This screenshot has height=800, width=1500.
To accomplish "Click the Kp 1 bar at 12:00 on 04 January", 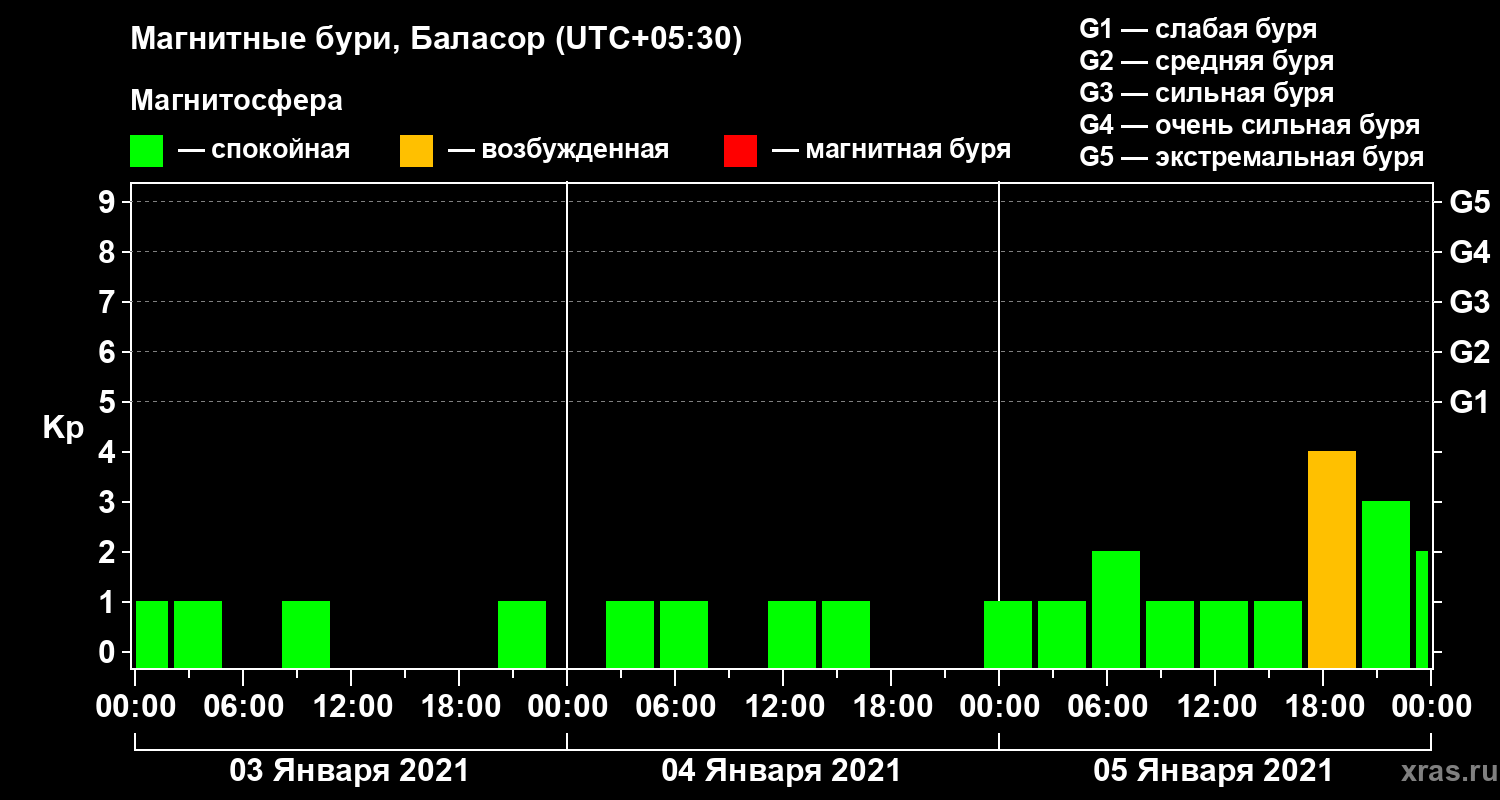I will click(792, 634).
